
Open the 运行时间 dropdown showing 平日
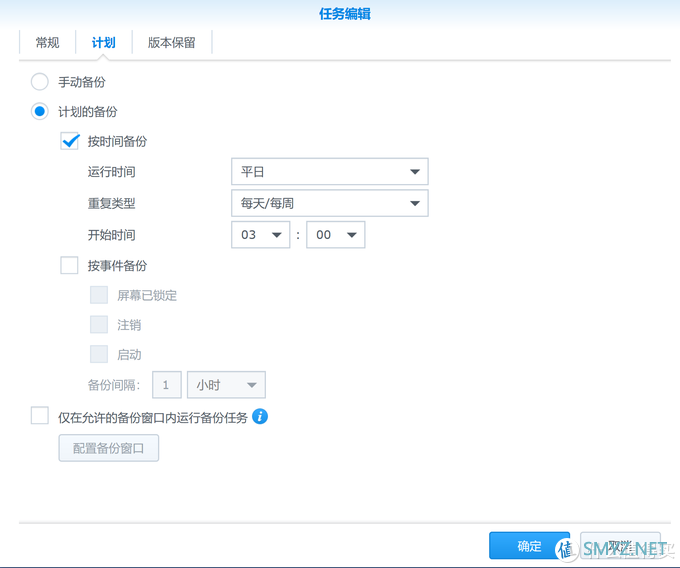pyautogui.click(x=330, y=172)
